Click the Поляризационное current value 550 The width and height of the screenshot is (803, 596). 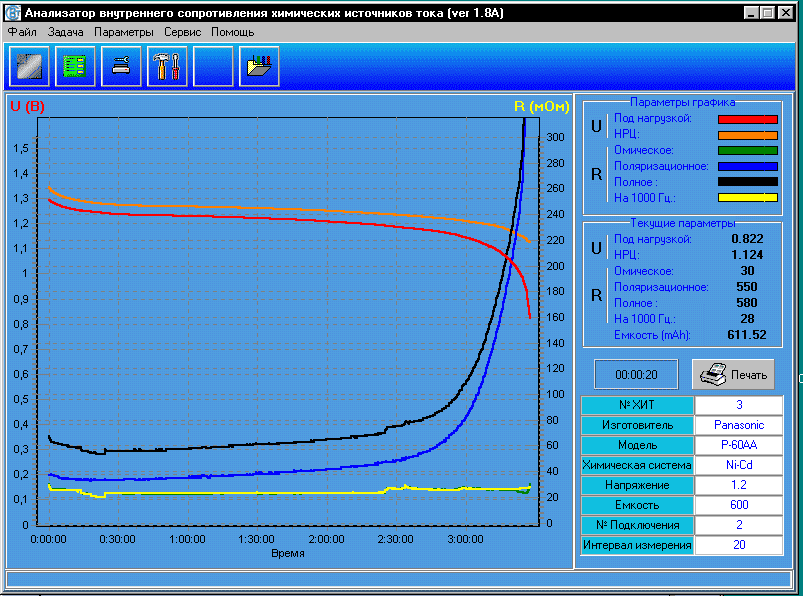[x=747, y=287]
